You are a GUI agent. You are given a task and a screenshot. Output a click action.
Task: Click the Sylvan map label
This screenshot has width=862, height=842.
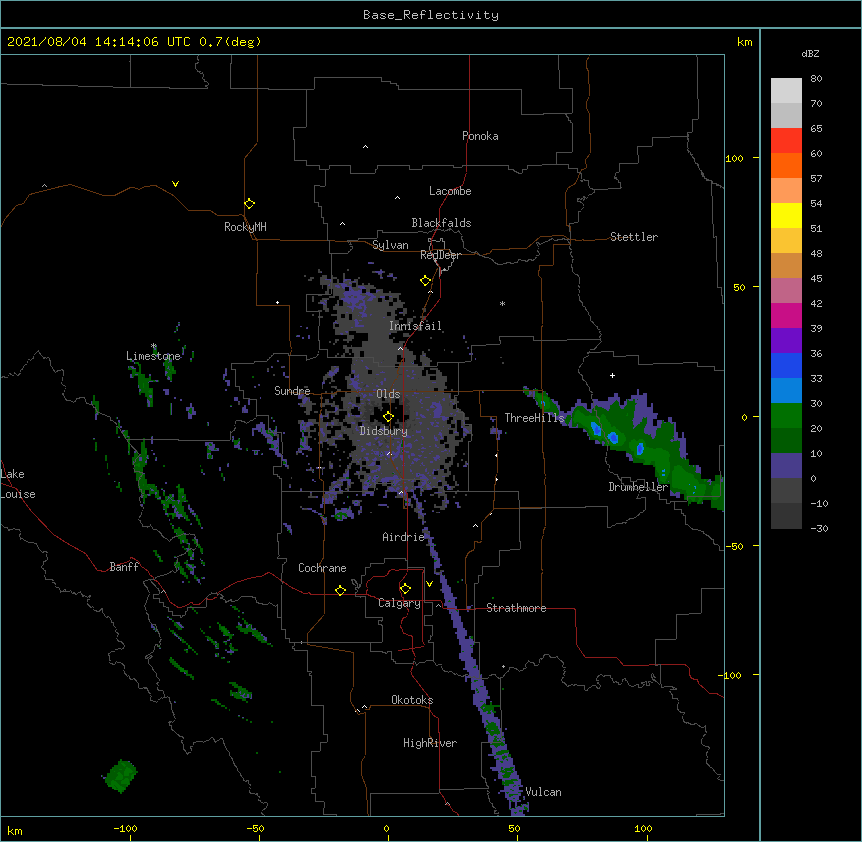[390, 245]
